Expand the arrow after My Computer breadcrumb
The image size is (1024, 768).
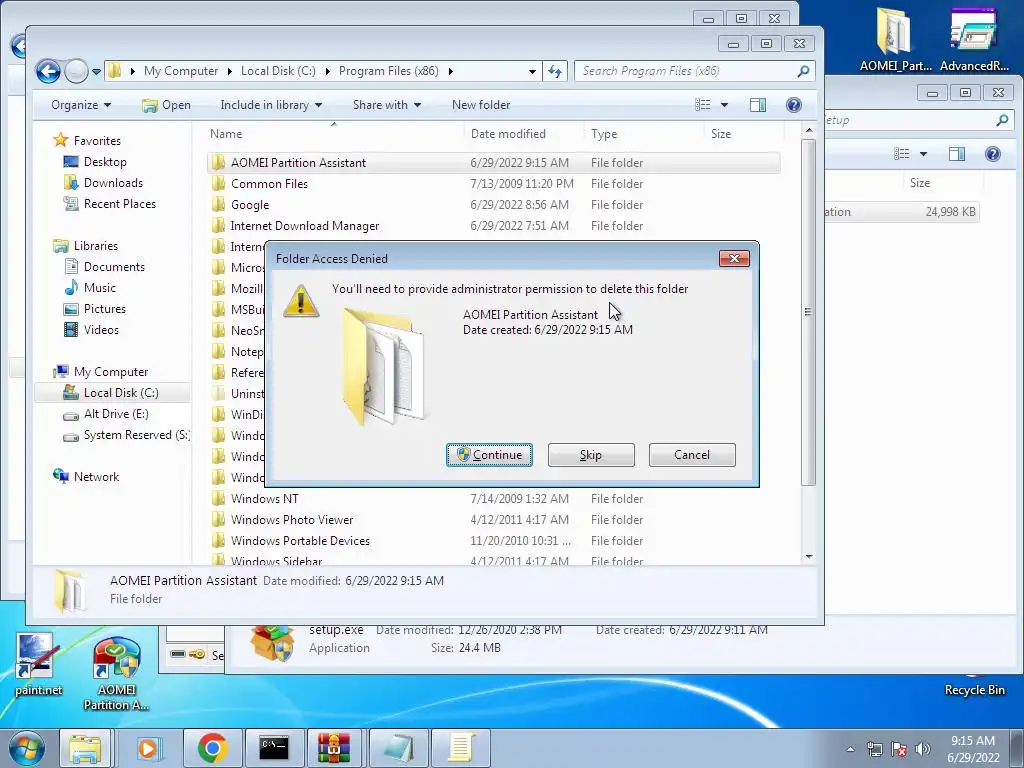(x=230, y=71)
